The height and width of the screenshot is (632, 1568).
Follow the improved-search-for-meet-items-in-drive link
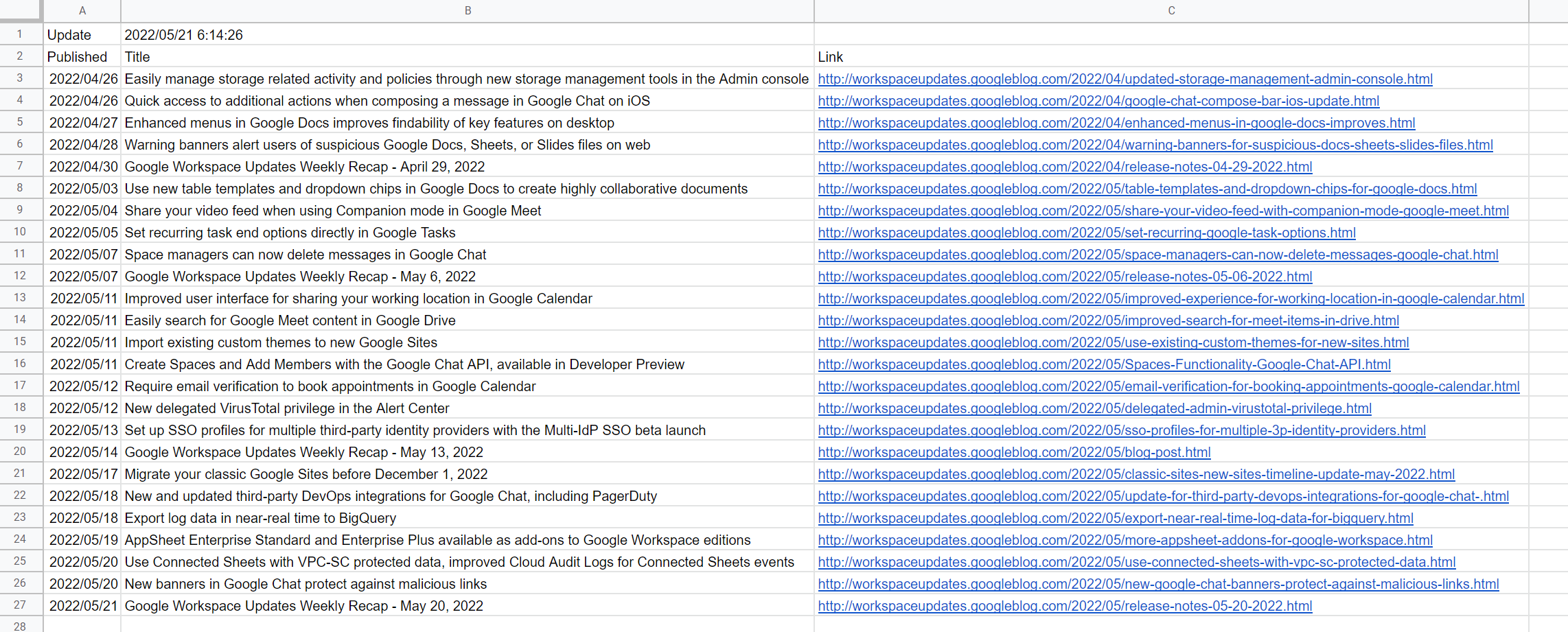point(1109,320)
